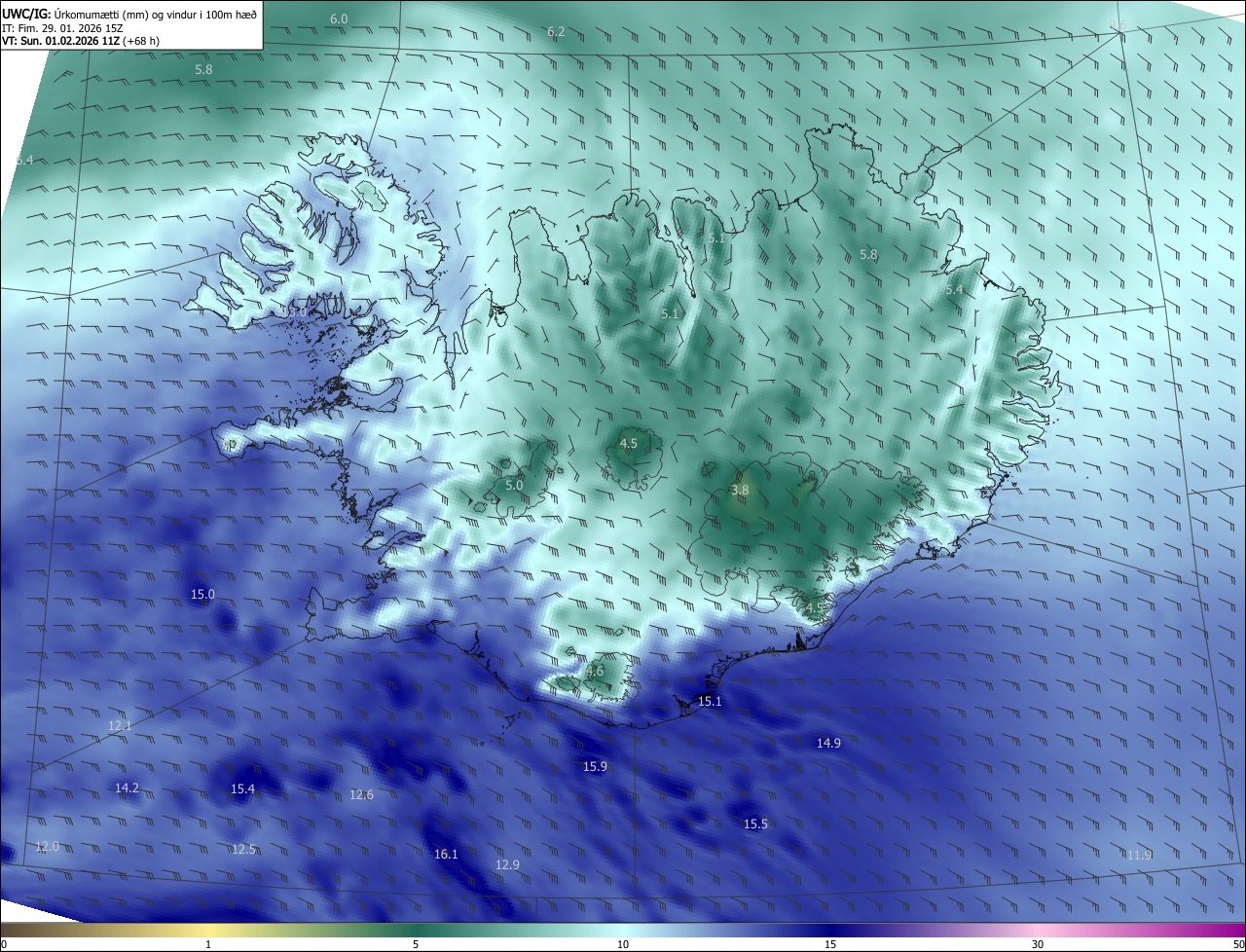Click the 12.1 value label

pos(120,726)
